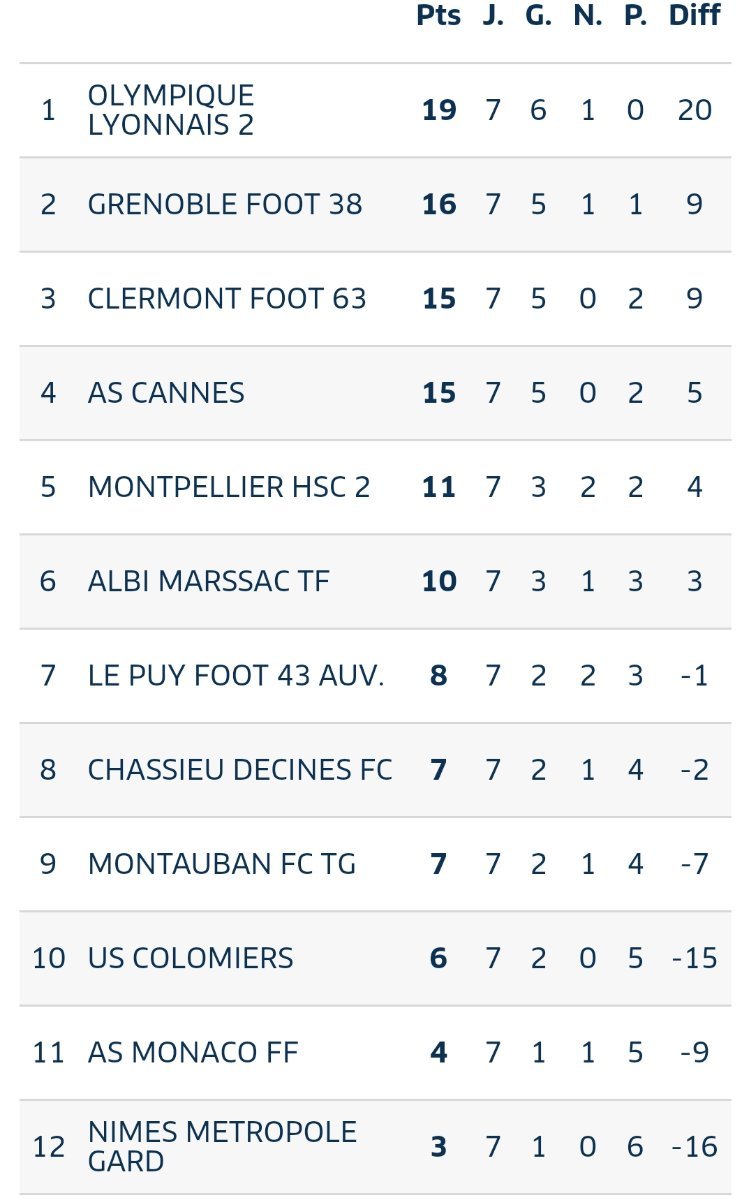Click the J. column header

493,16
